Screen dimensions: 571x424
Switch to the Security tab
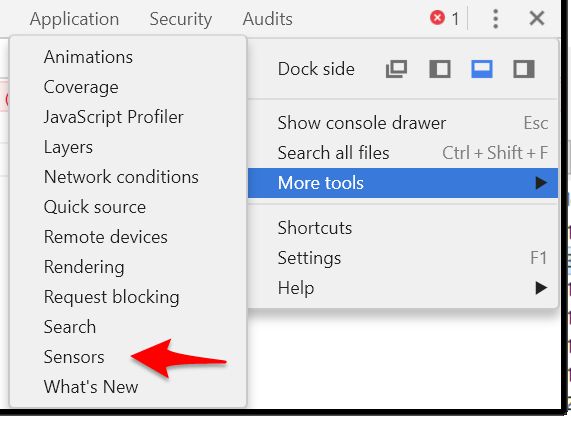click(x=181, y=19)
